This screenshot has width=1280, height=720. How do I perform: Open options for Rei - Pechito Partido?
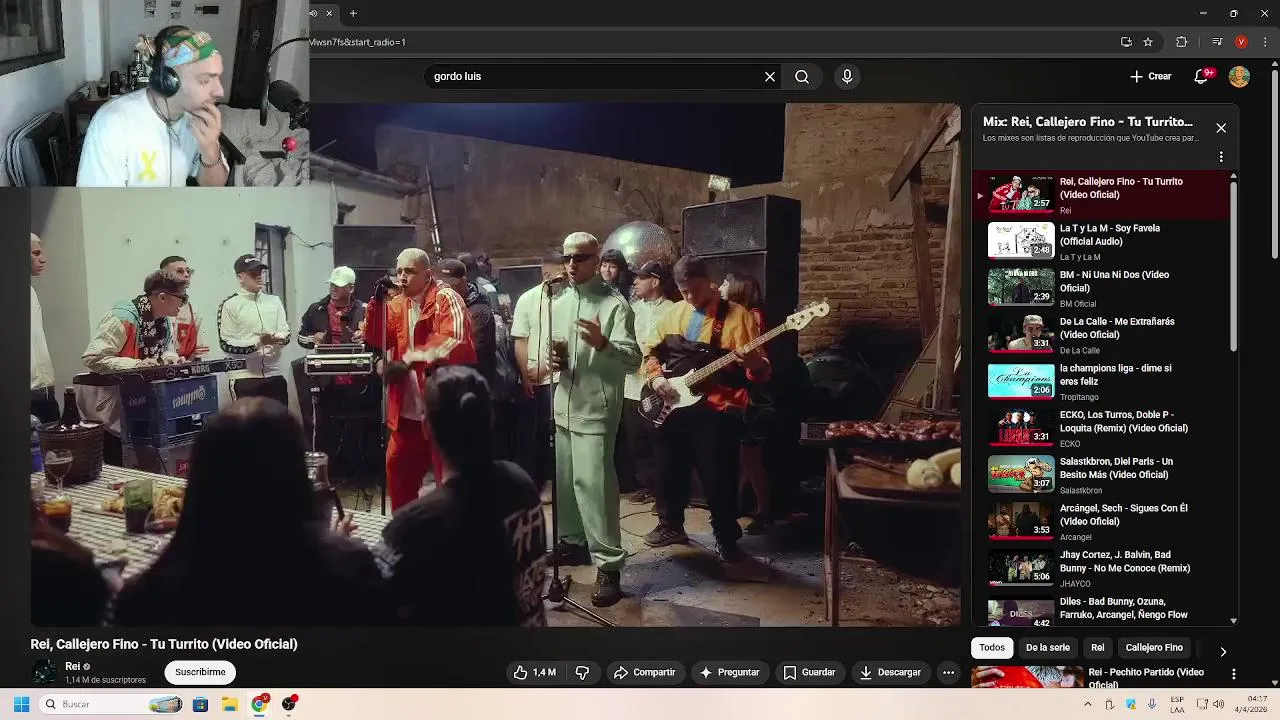1233,674
